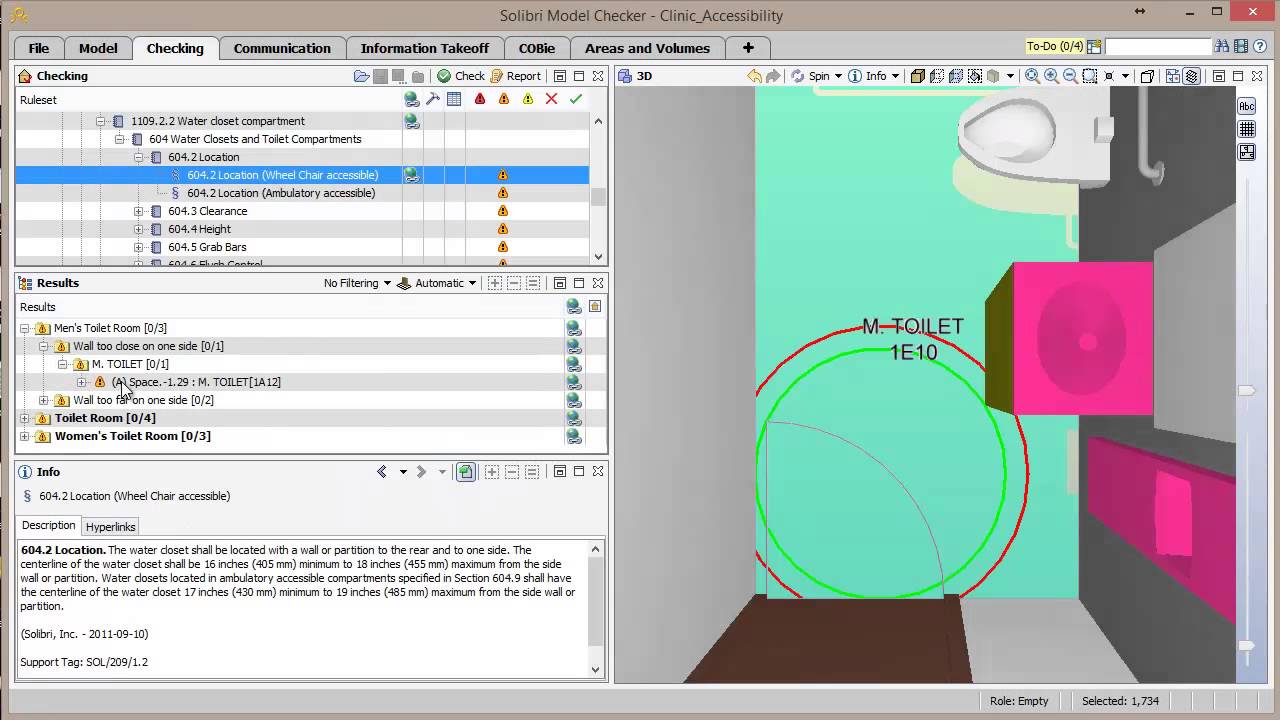The height and width of the screenshot is (720, 1280).
Task: Click the Check button
Action: (461, 76)
